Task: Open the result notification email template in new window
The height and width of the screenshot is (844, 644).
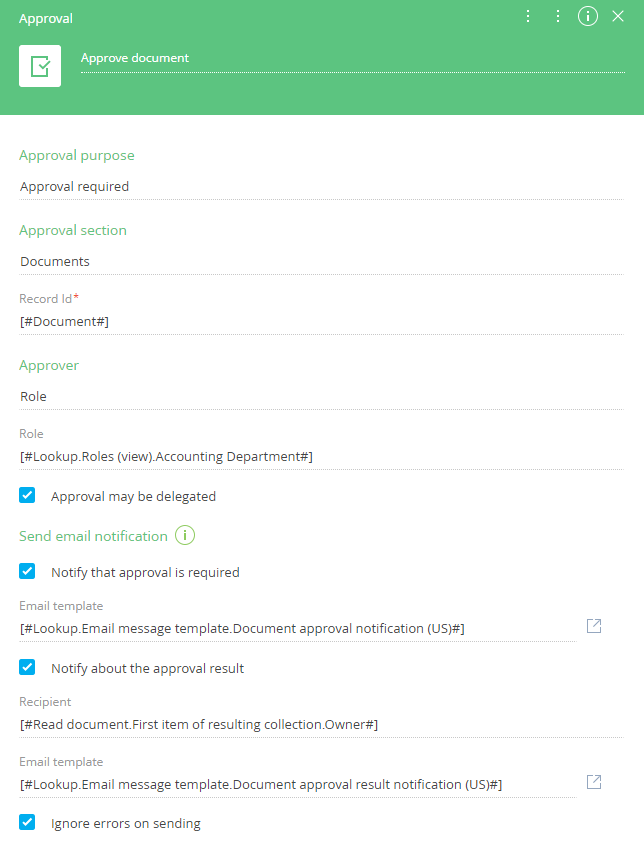Action: pyautogui.click(x=594, y=782)
